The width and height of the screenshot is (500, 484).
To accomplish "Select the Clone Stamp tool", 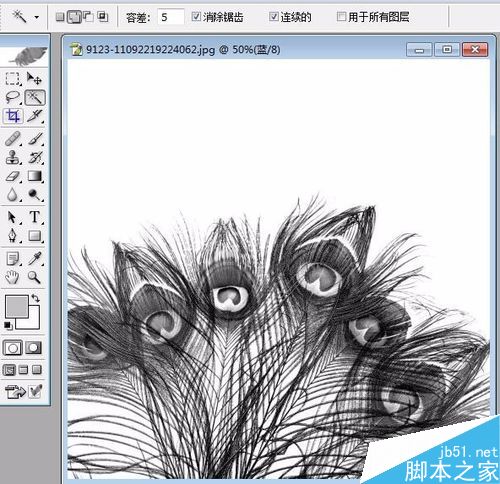I will pos(13,157).
